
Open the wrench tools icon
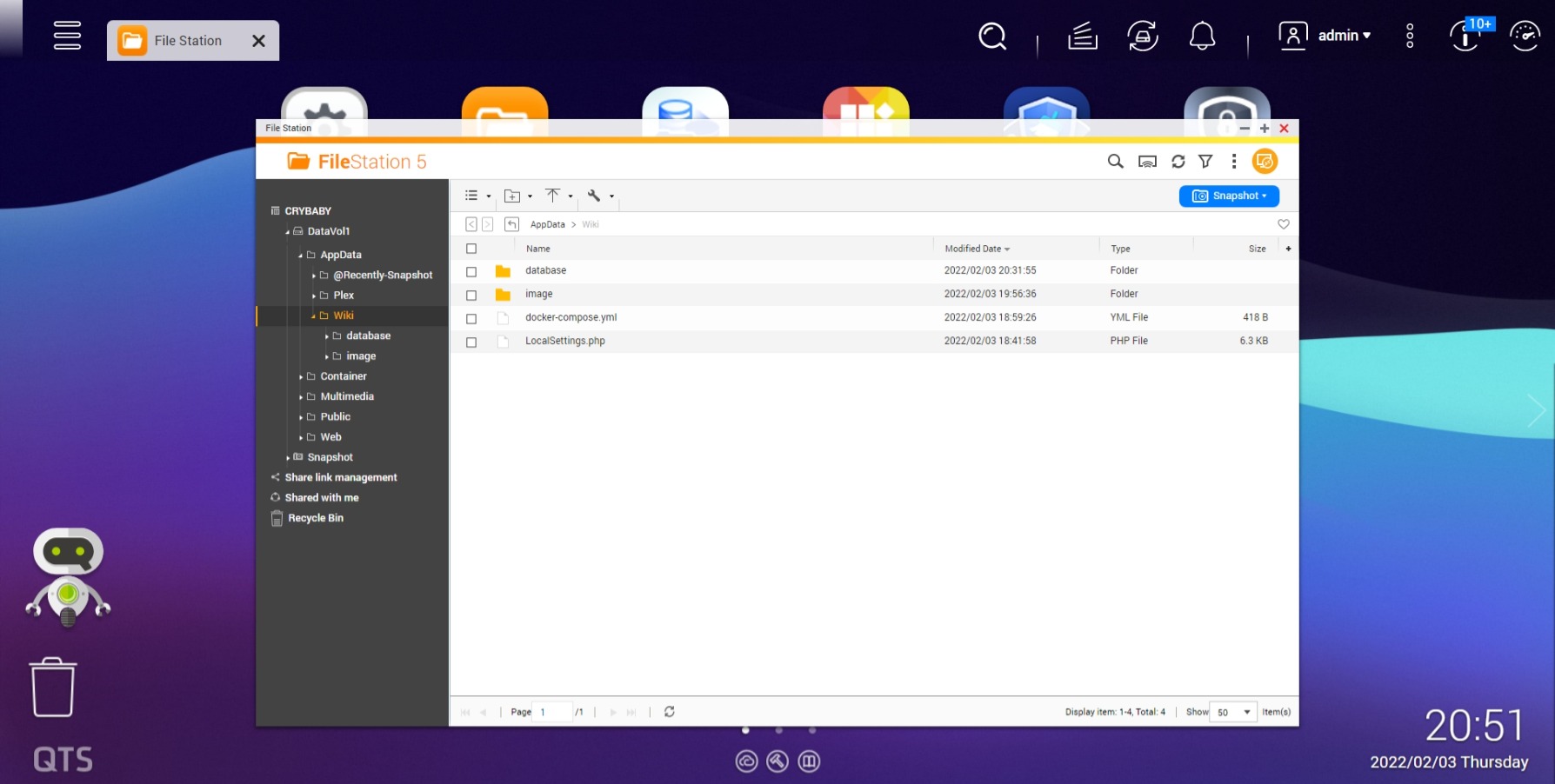coord(594,196)
